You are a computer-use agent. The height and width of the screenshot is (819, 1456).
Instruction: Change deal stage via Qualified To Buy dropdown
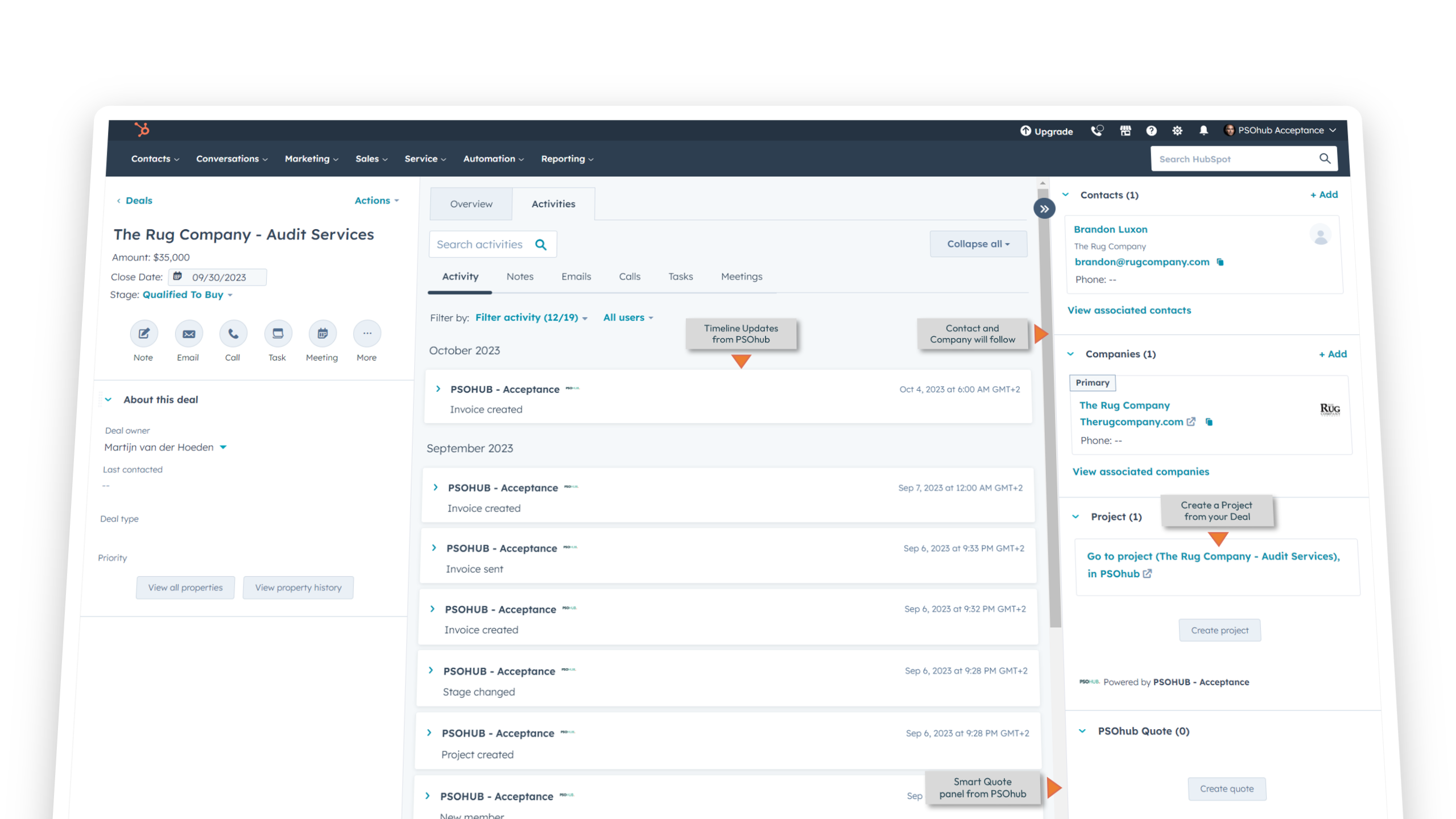click(188, 295)
